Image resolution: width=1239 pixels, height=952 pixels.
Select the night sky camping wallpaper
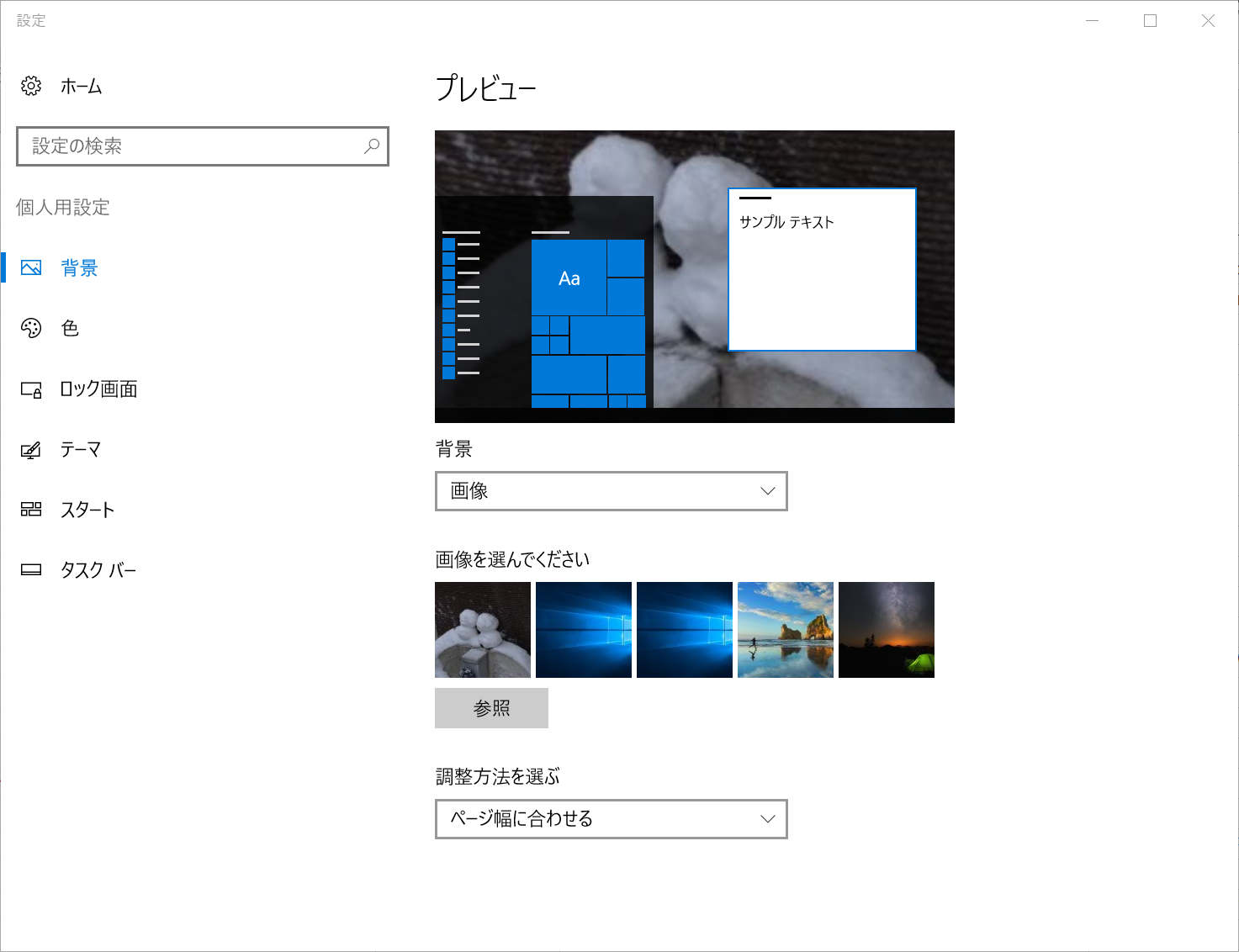(886, 629)
